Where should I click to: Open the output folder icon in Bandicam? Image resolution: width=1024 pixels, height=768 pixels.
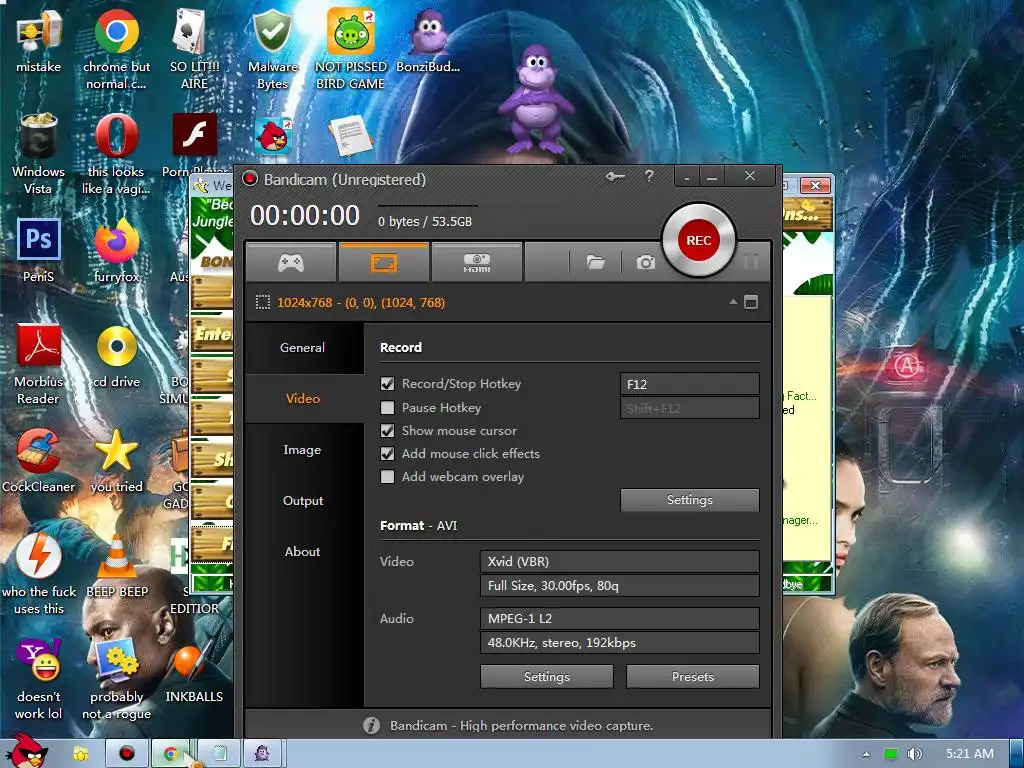click(595, 263)
